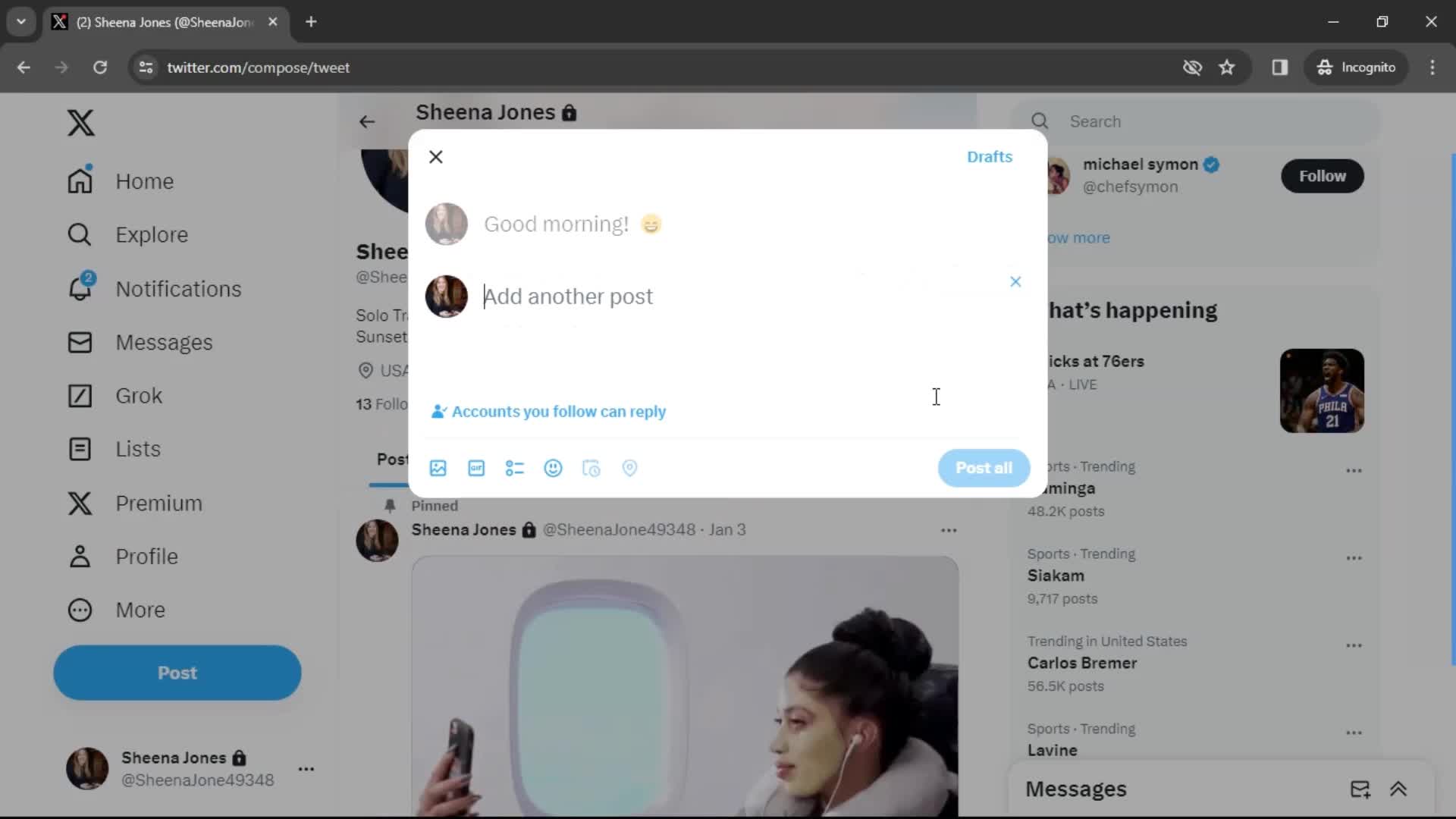
Task: Click the emoji picker icon
Action: (553, 468)
